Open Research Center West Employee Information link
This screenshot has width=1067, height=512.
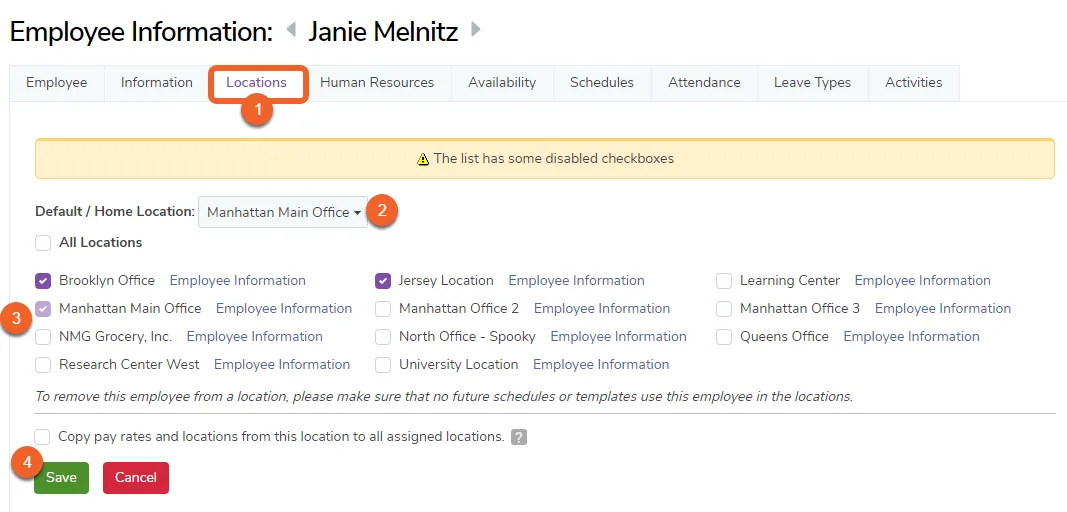point(282,364)
